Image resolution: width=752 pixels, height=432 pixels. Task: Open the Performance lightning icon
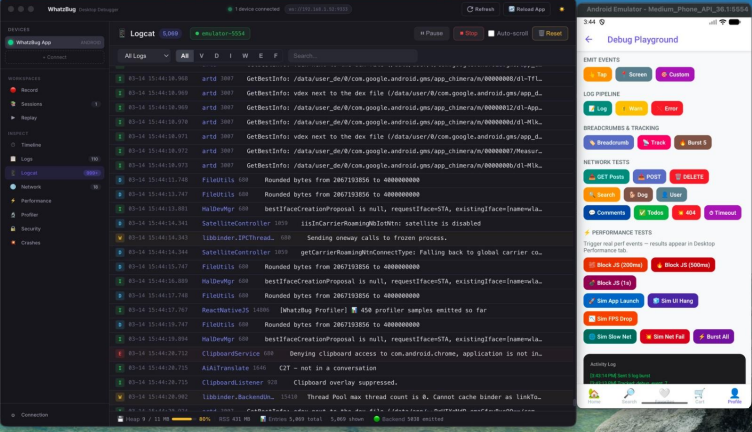[13, 201]
